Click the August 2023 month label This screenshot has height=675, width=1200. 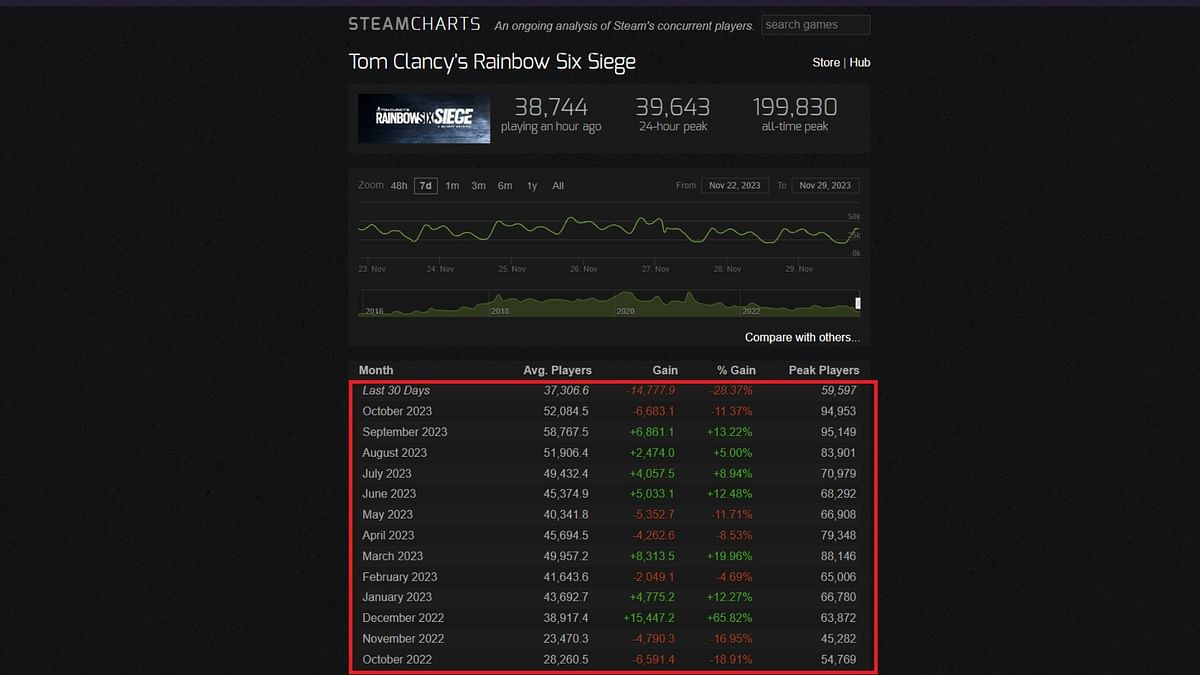pyautogui.click(x=395, y=453)
